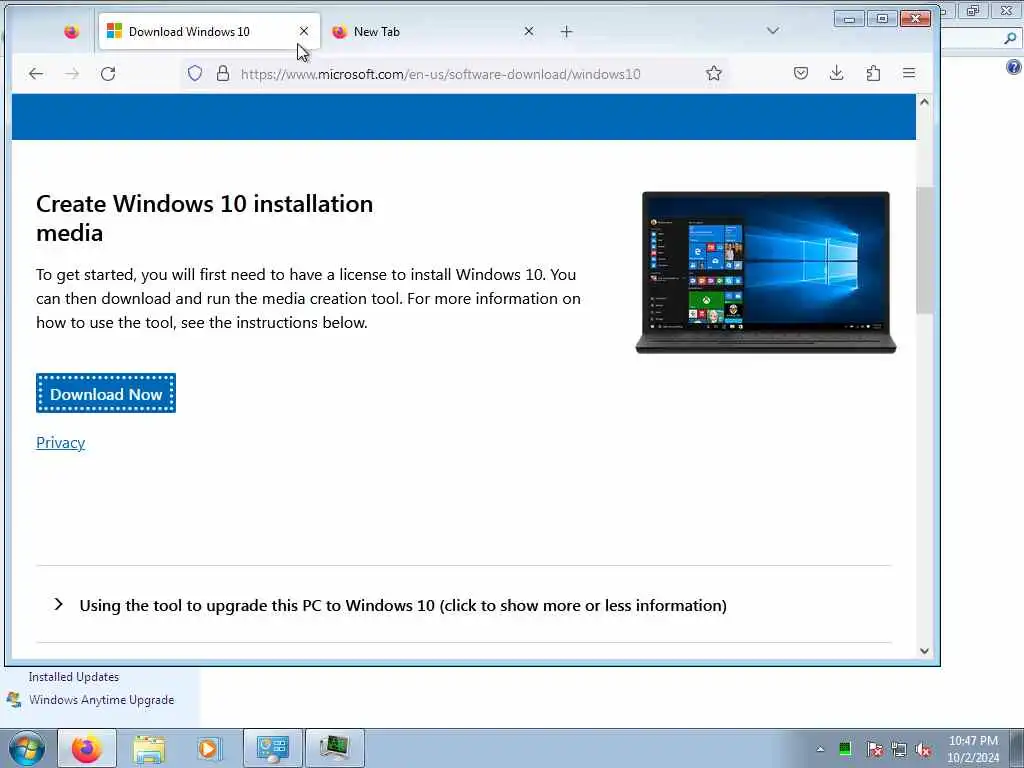Image resolution: width=1024 pixels, height=768 pixels.
Task: Click the green tray icon
Action: [x=845, y=749]
